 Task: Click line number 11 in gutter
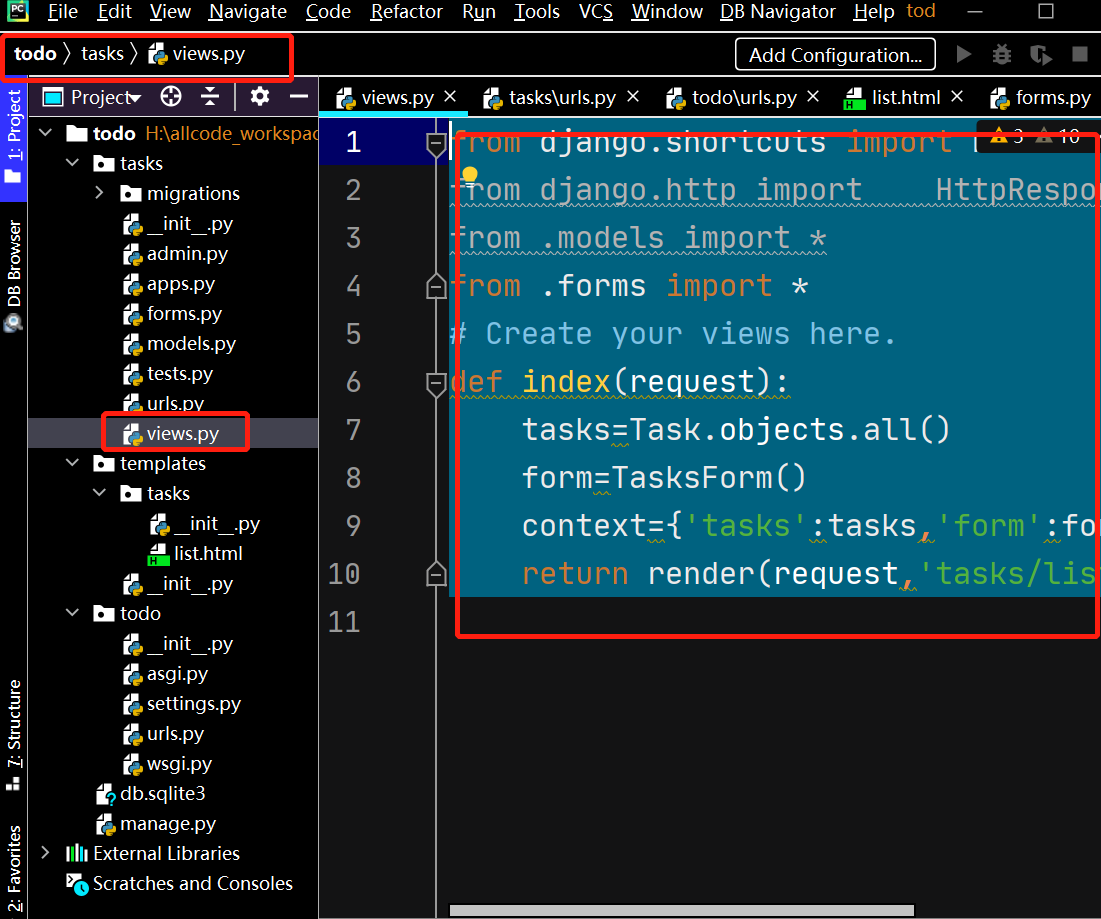pos(344,622)
